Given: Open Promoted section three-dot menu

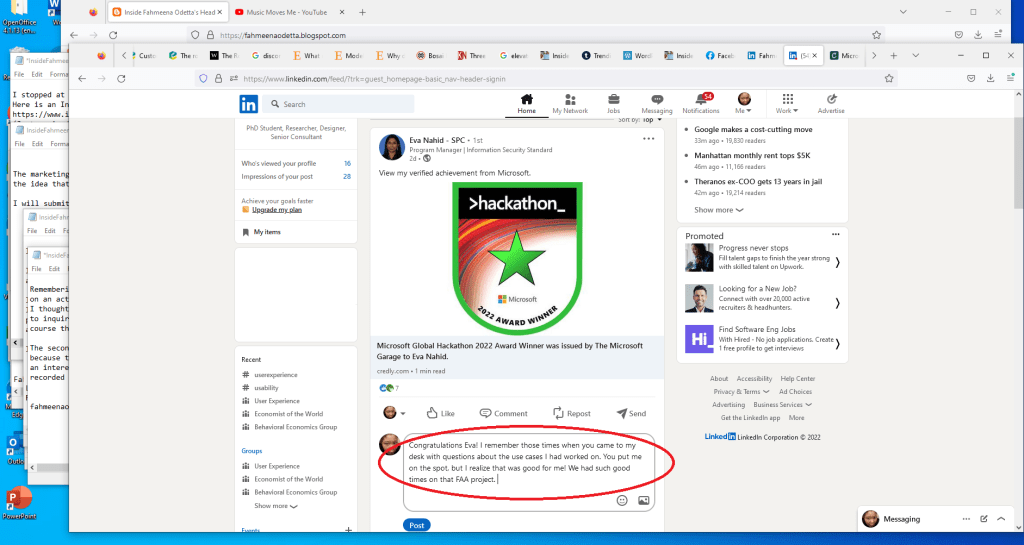Looking at the screenshot, I should click(x=835, y=234).
